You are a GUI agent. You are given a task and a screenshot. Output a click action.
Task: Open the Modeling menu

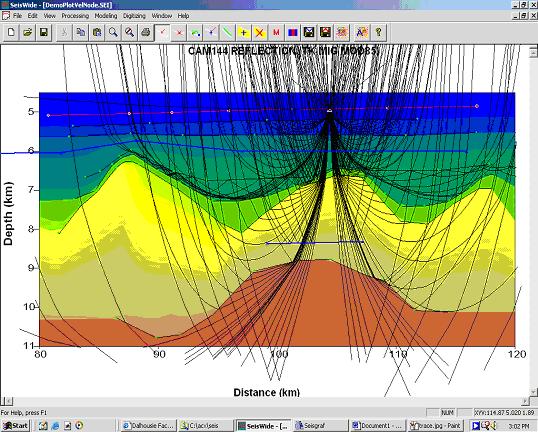click(x=106, y=16)
